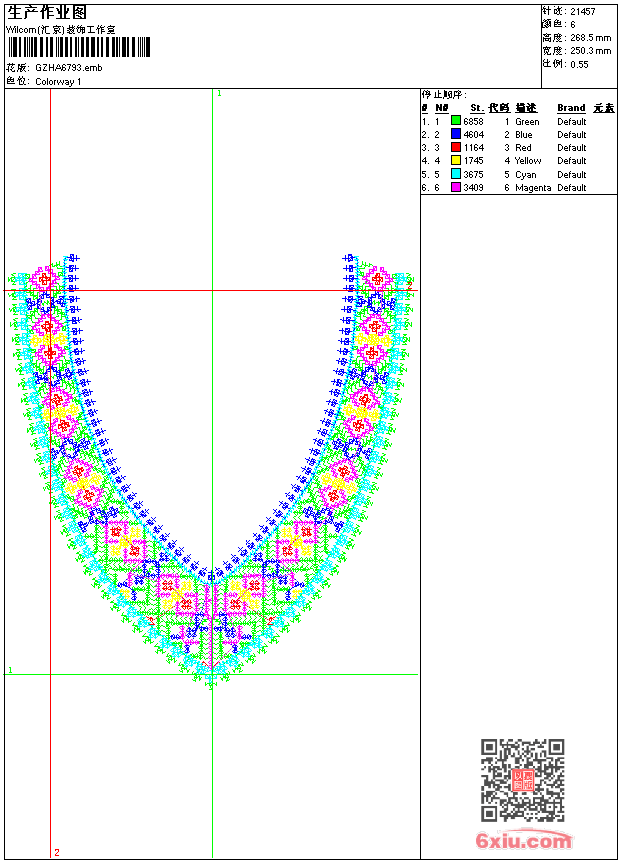
Task: Click the 生产作业图 title heading
Action: tap(47, 12)
